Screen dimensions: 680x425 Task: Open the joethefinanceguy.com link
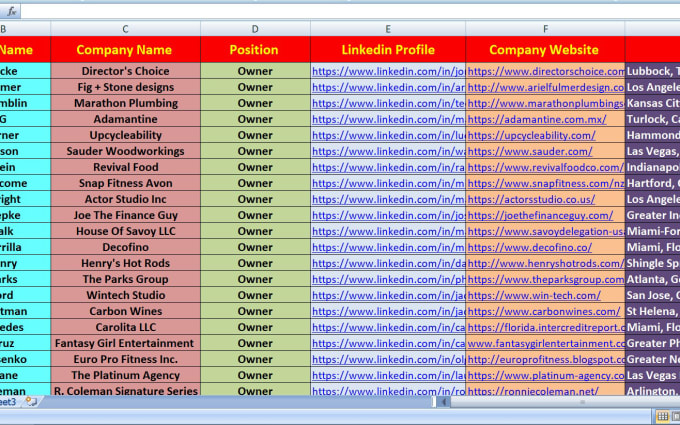(x=540, y=216)
